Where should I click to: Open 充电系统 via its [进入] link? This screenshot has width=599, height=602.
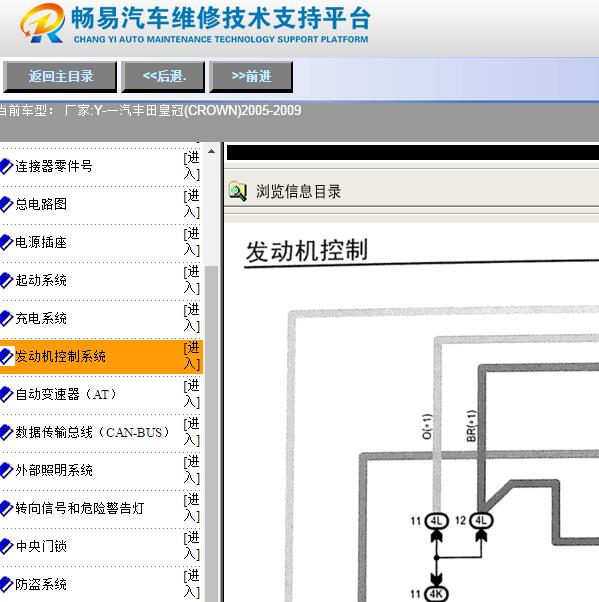tap(192, 318)
